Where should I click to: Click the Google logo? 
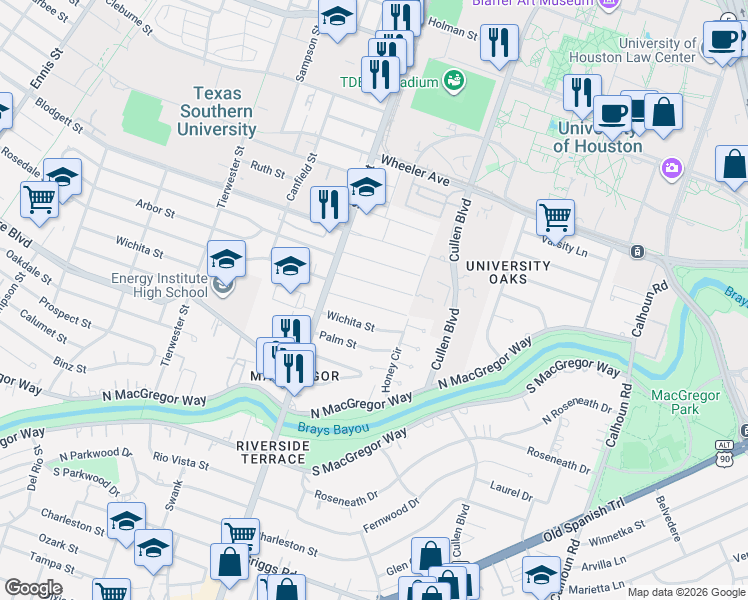[x=33, y=588]
